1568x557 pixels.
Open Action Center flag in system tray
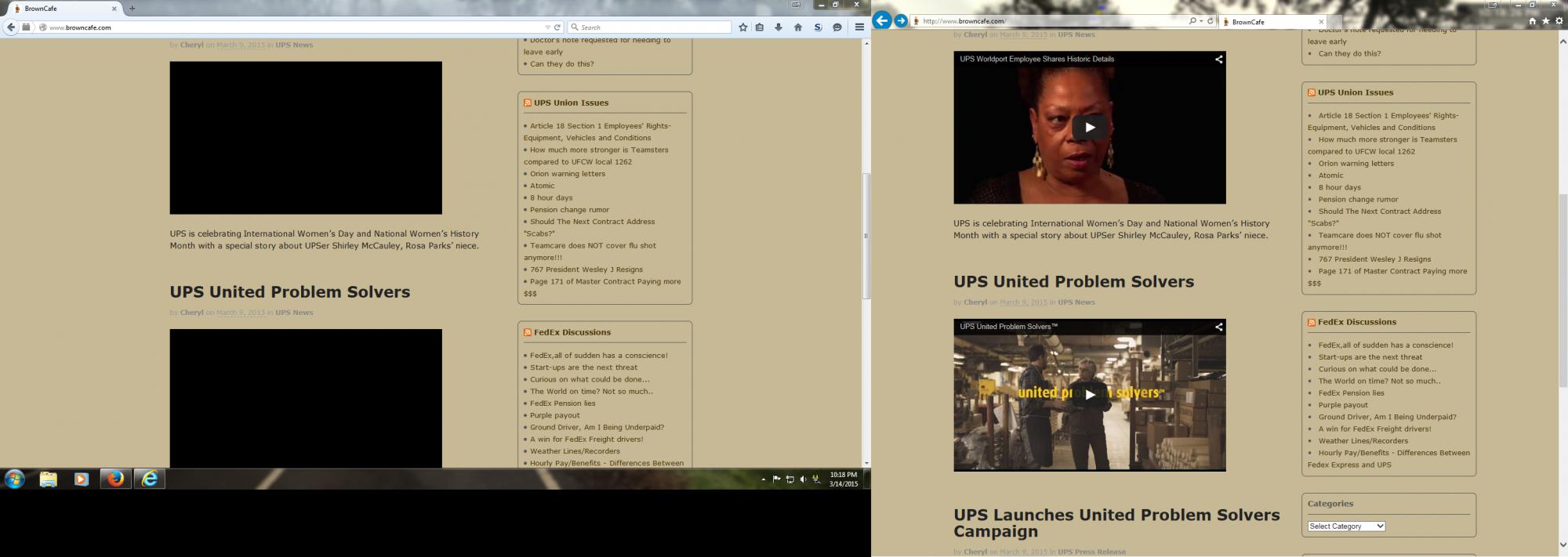(x=777, y=479)
